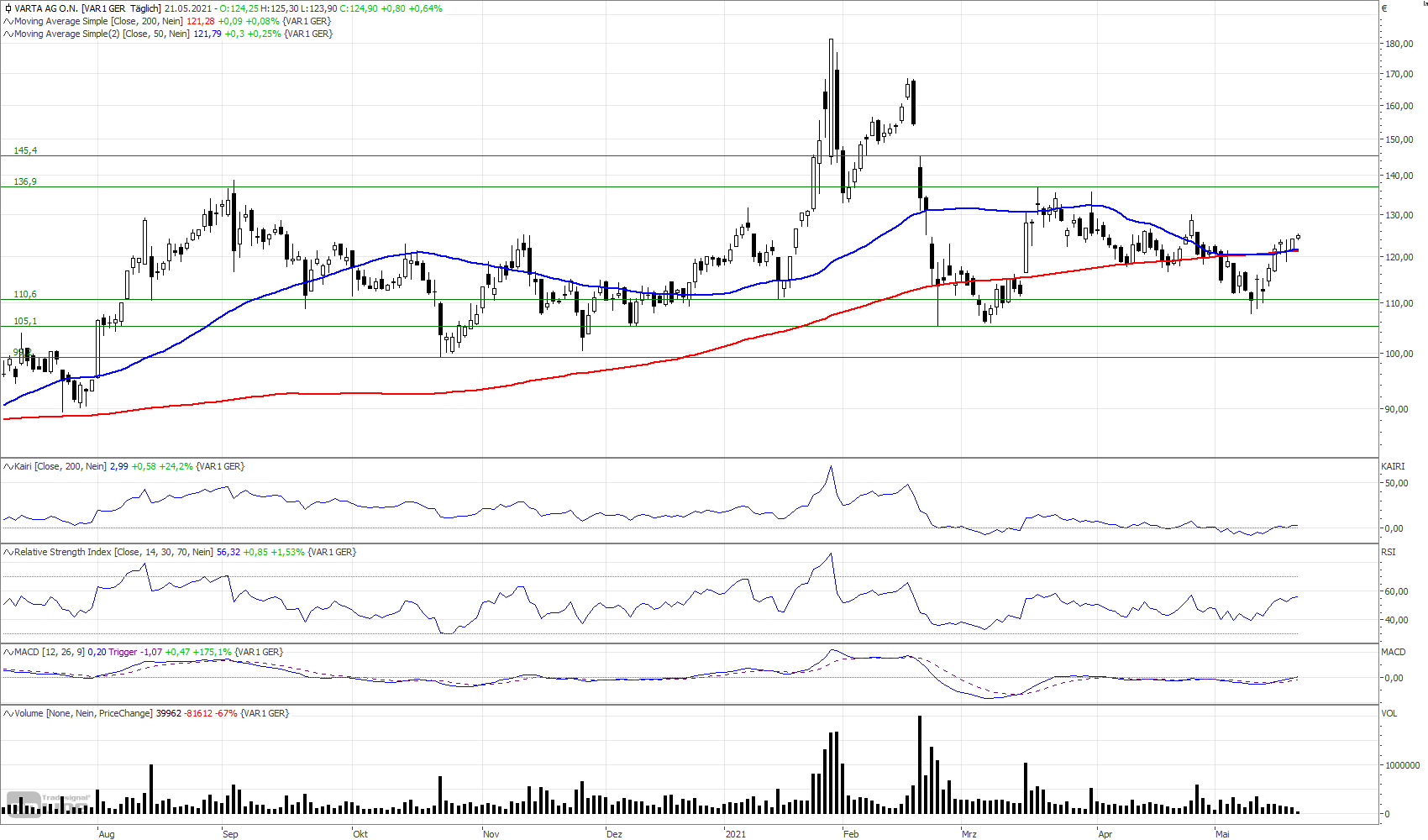The height and width of the screenshot is (840, 1428).
Task: Click the Mai label on the time axis
Action: pyautogui.click(x=1222, y=834)
